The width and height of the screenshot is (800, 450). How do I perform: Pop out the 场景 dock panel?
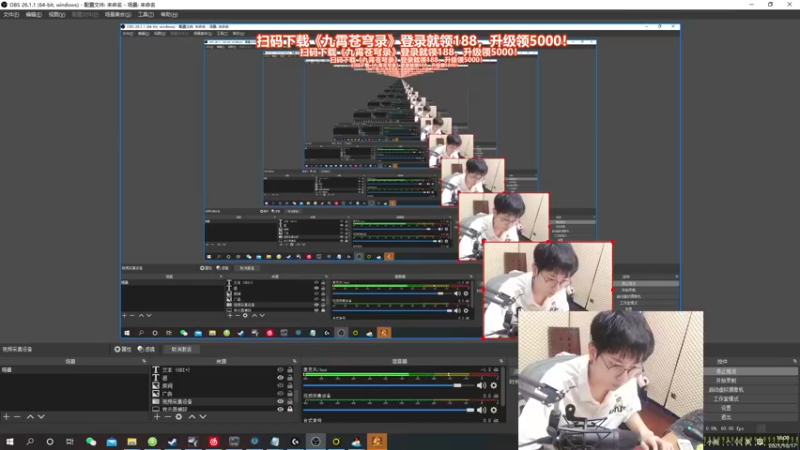(x=144, y=361)
